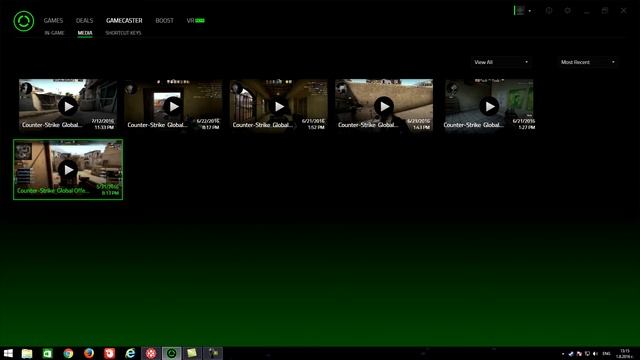Open the Windows Start menu
Image resolution: width=640 pixels, height=360 pixels.
click(x=8, y=353)
